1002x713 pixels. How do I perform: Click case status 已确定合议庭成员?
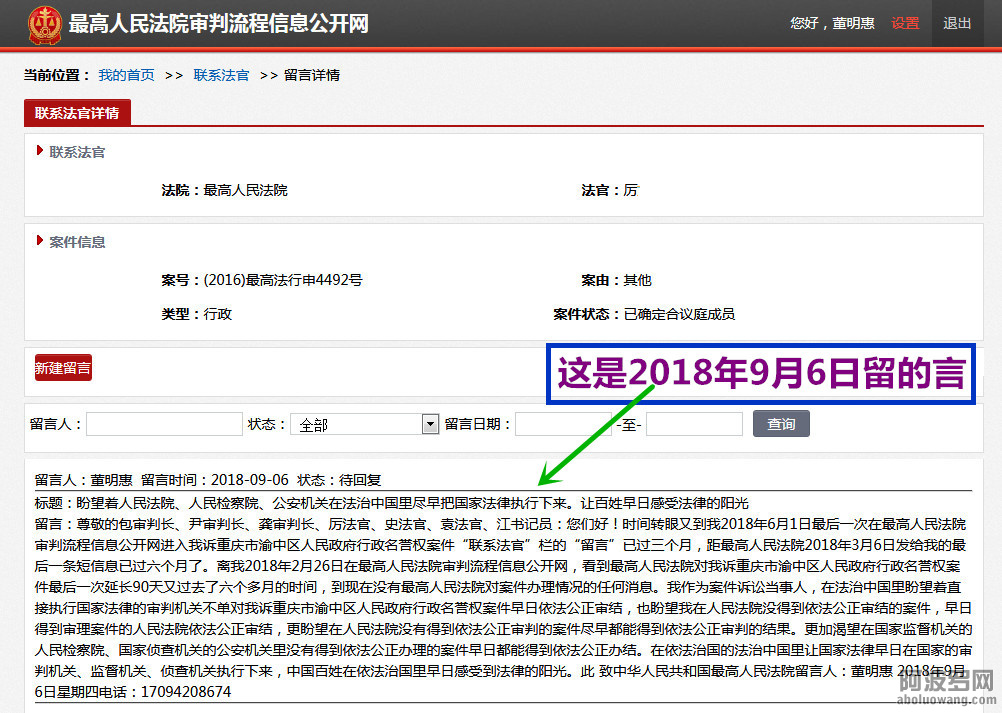[679, 314]
